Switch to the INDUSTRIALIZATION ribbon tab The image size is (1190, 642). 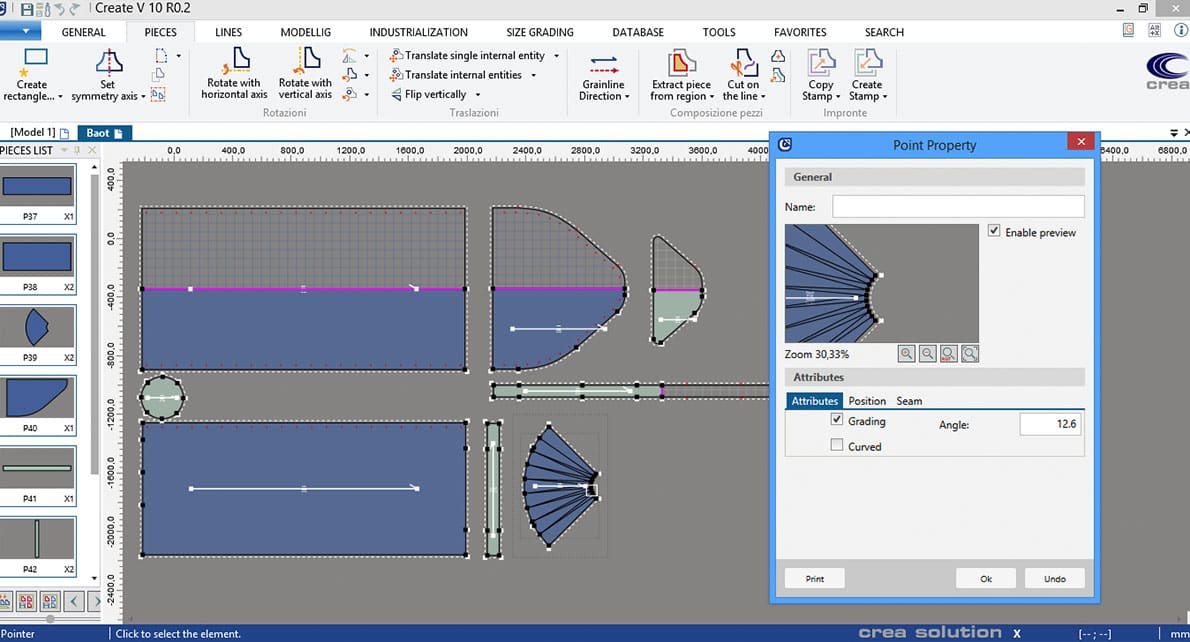point(419,31)
